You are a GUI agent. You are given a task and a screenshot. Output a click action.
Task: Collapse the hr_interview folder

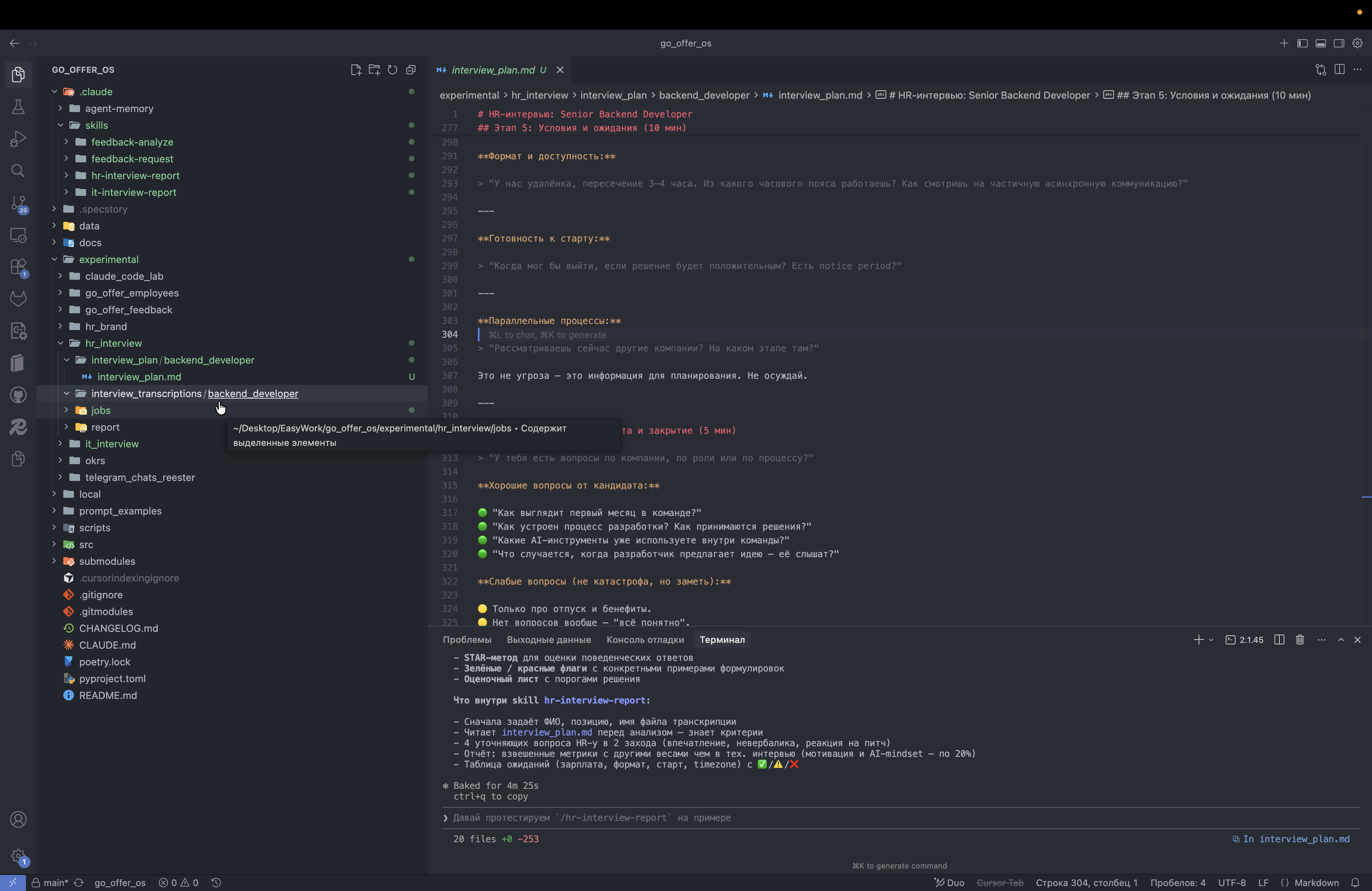point(113,343)
